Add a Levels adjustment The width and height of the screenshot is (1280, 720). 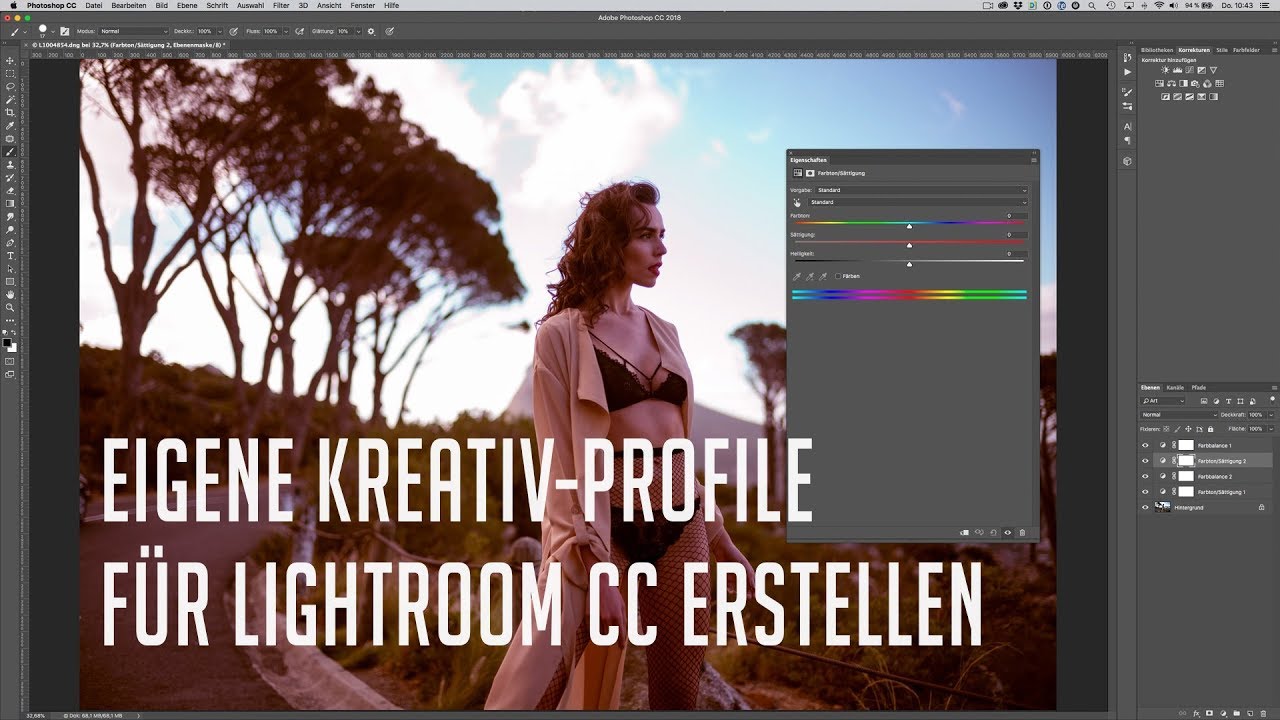tap(1177, 70)
